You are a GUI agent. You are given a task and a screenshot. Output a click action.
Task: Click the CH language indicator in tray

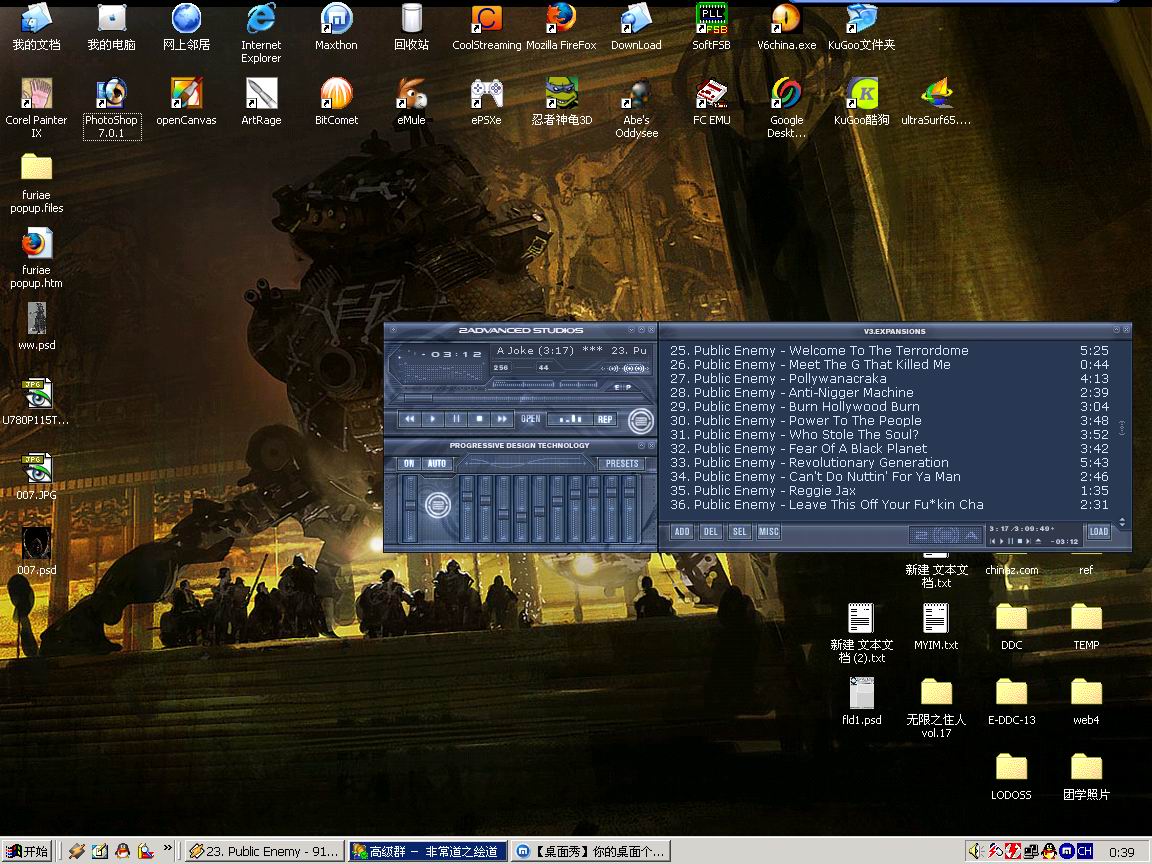[x=1084, y=852]
